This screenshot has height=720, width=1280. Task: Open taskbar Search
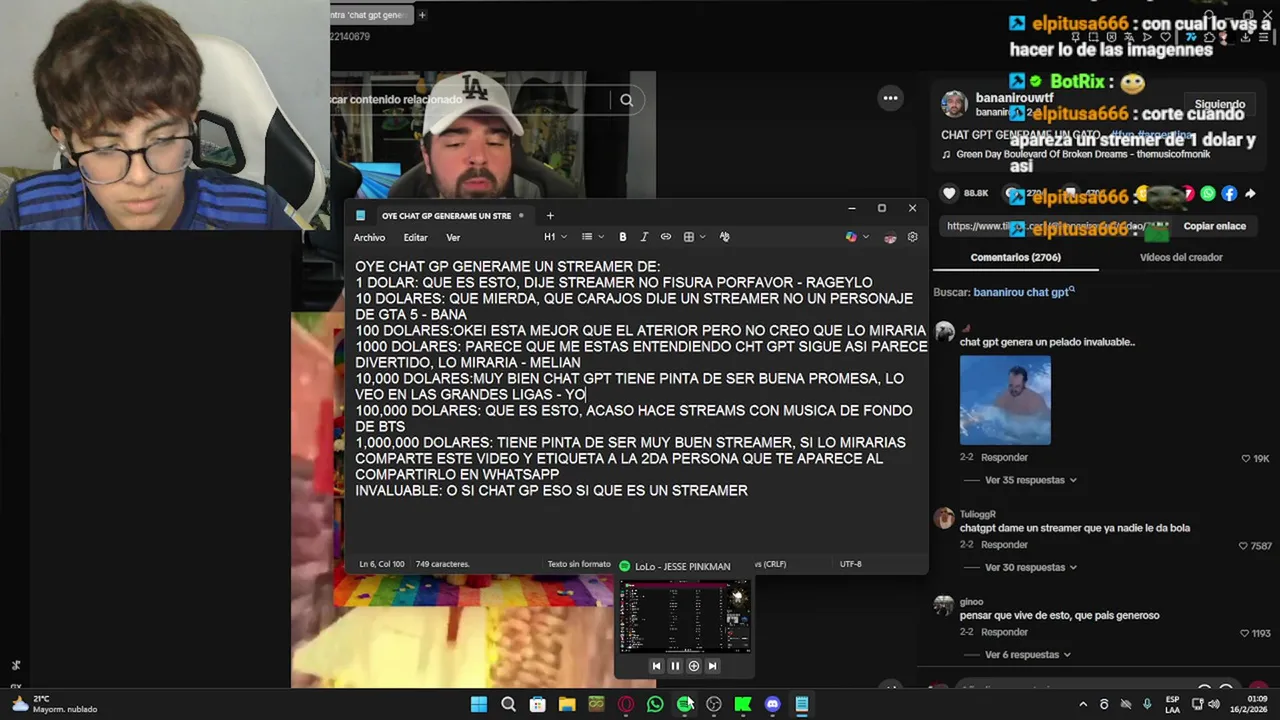click(508, 704)
